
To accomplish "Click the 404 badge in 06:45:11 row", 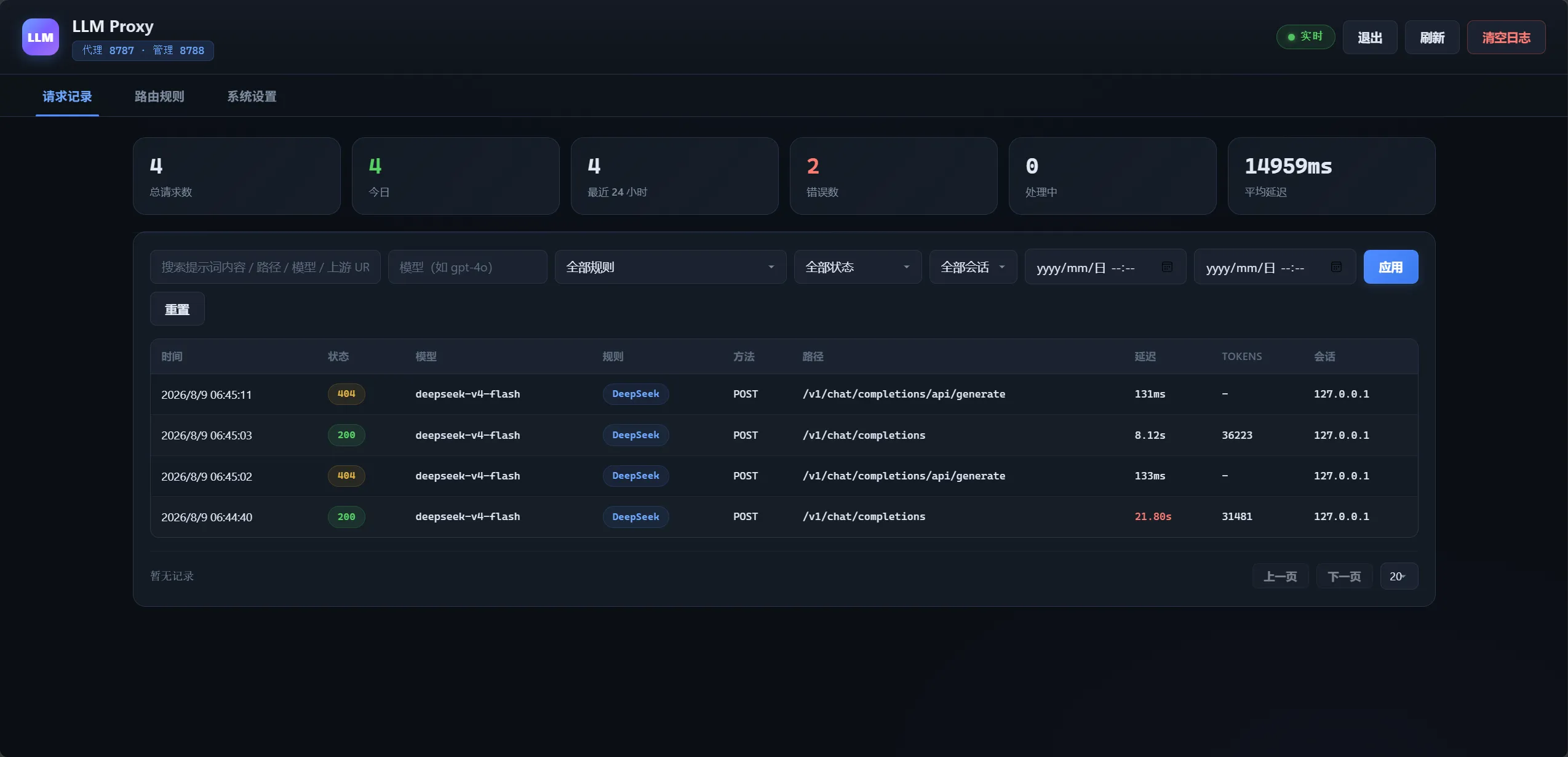I will (346, 394).
